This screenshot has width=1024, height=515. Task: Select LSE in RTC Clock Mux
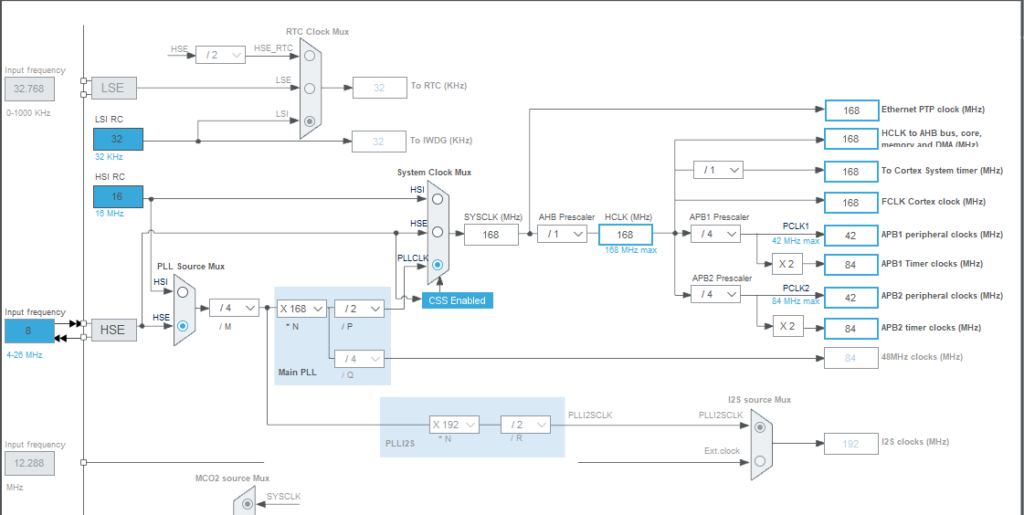tap(310, 86)
